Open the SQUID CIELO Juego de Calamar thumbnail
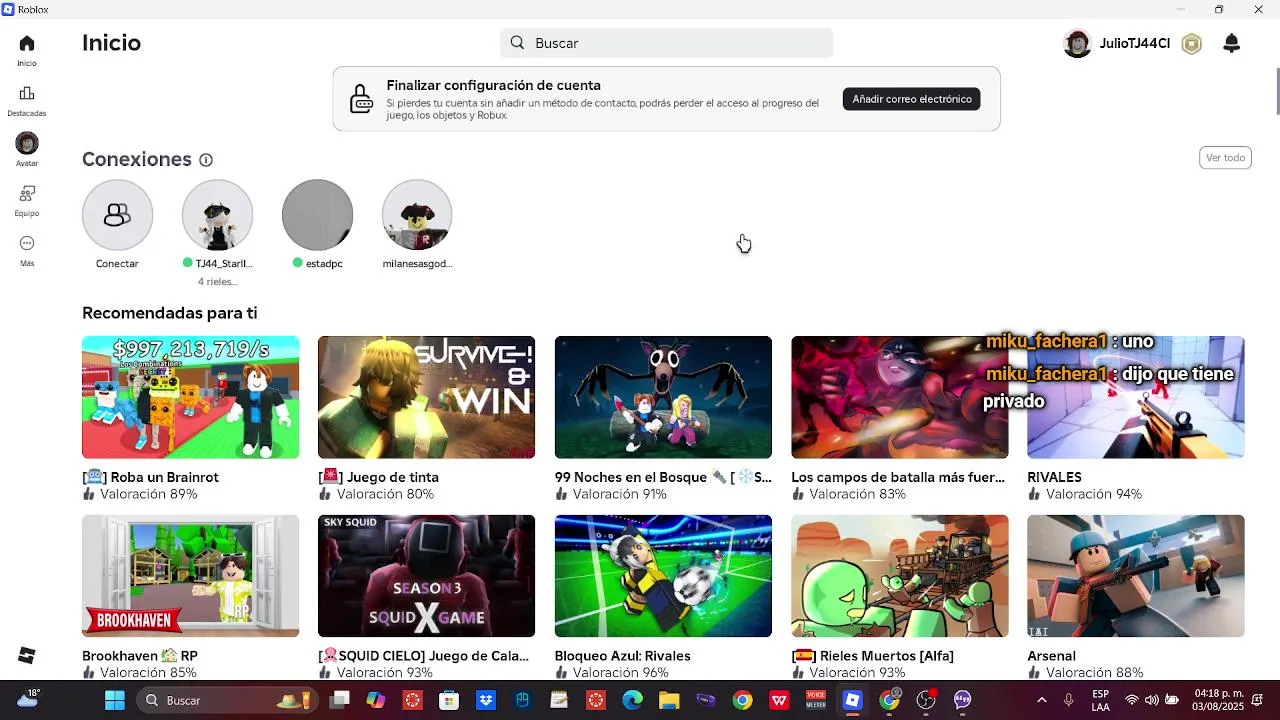Image resolution: width=1280 pixels, height=720 pixels. pyautogui.click(x=426, y=576)
